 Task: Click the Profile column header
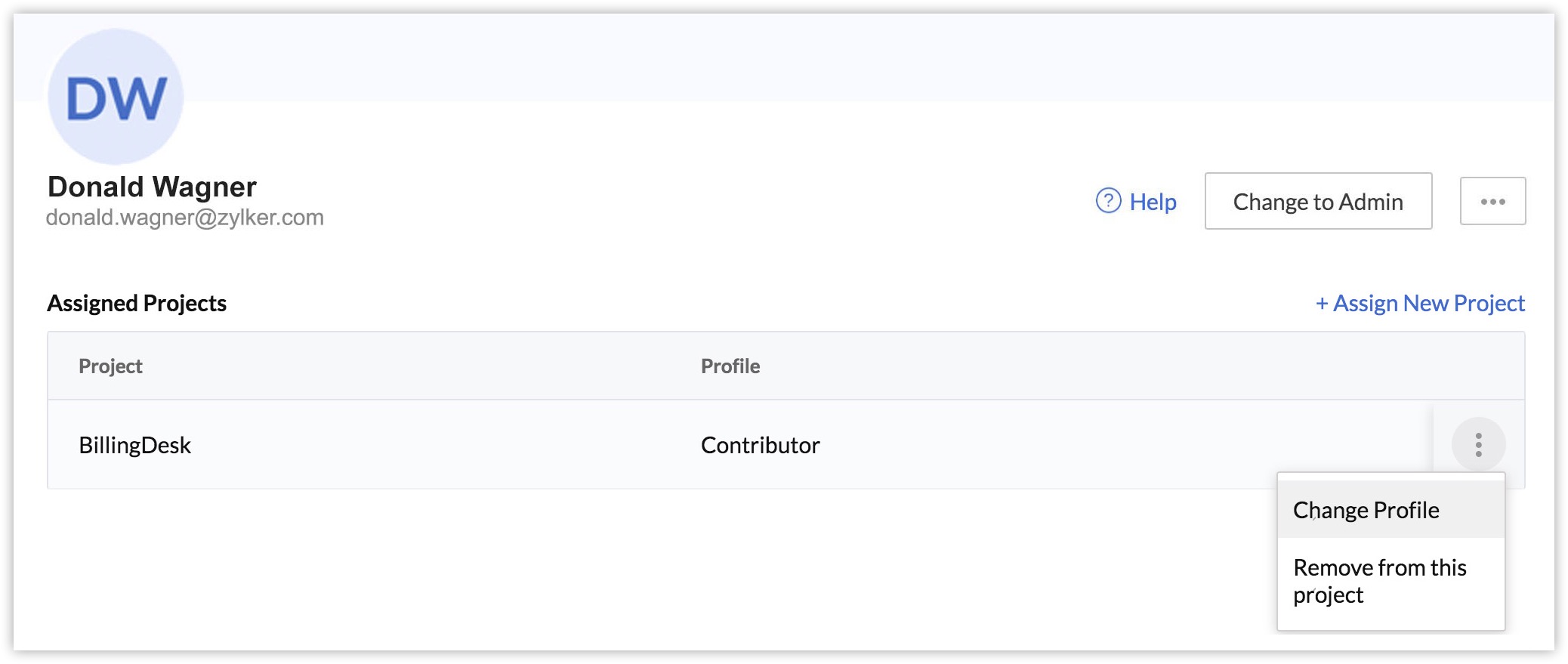click(x=730, y=366)
